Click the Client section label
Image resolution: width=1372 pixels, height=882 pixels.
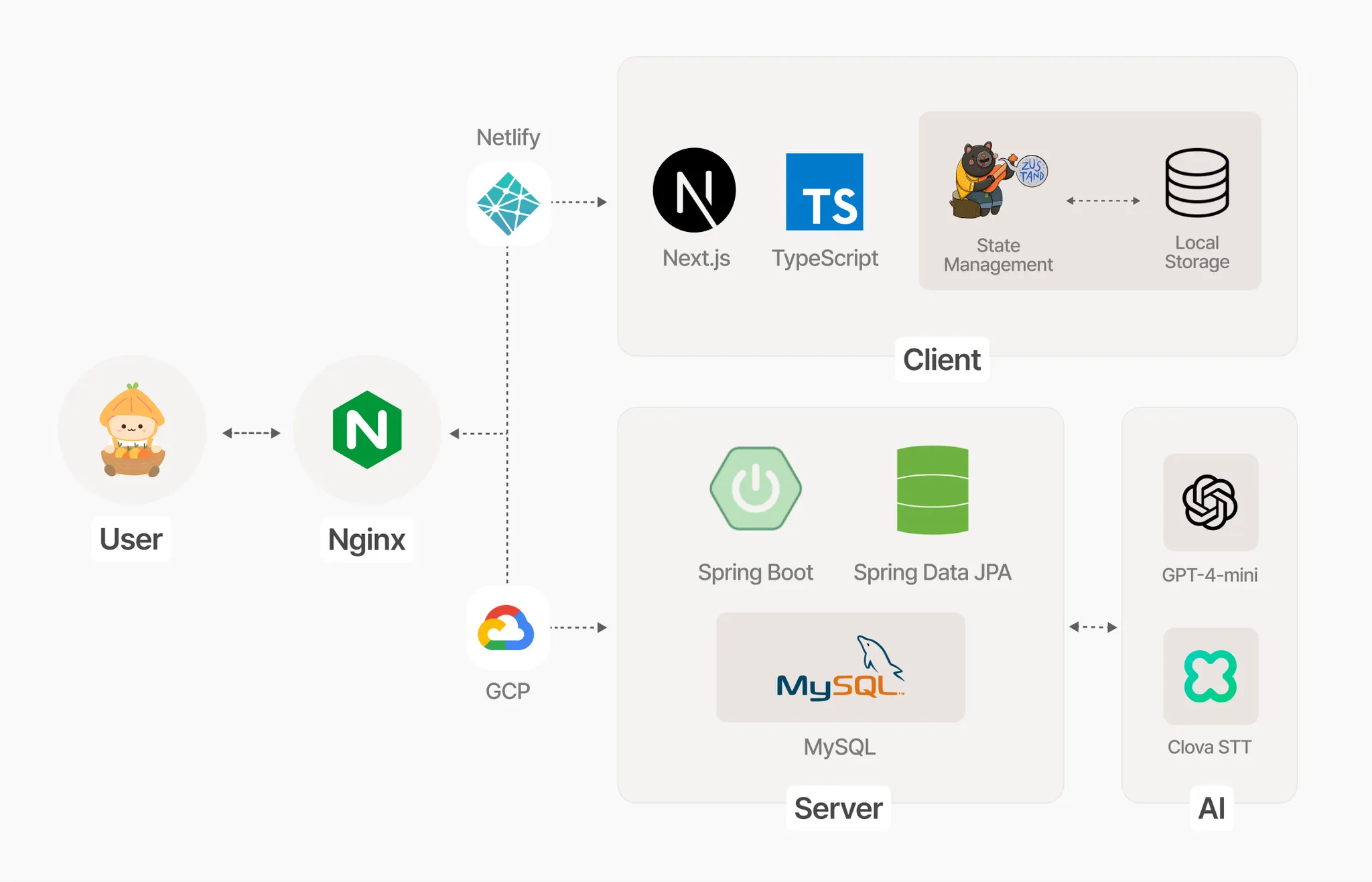941,360
